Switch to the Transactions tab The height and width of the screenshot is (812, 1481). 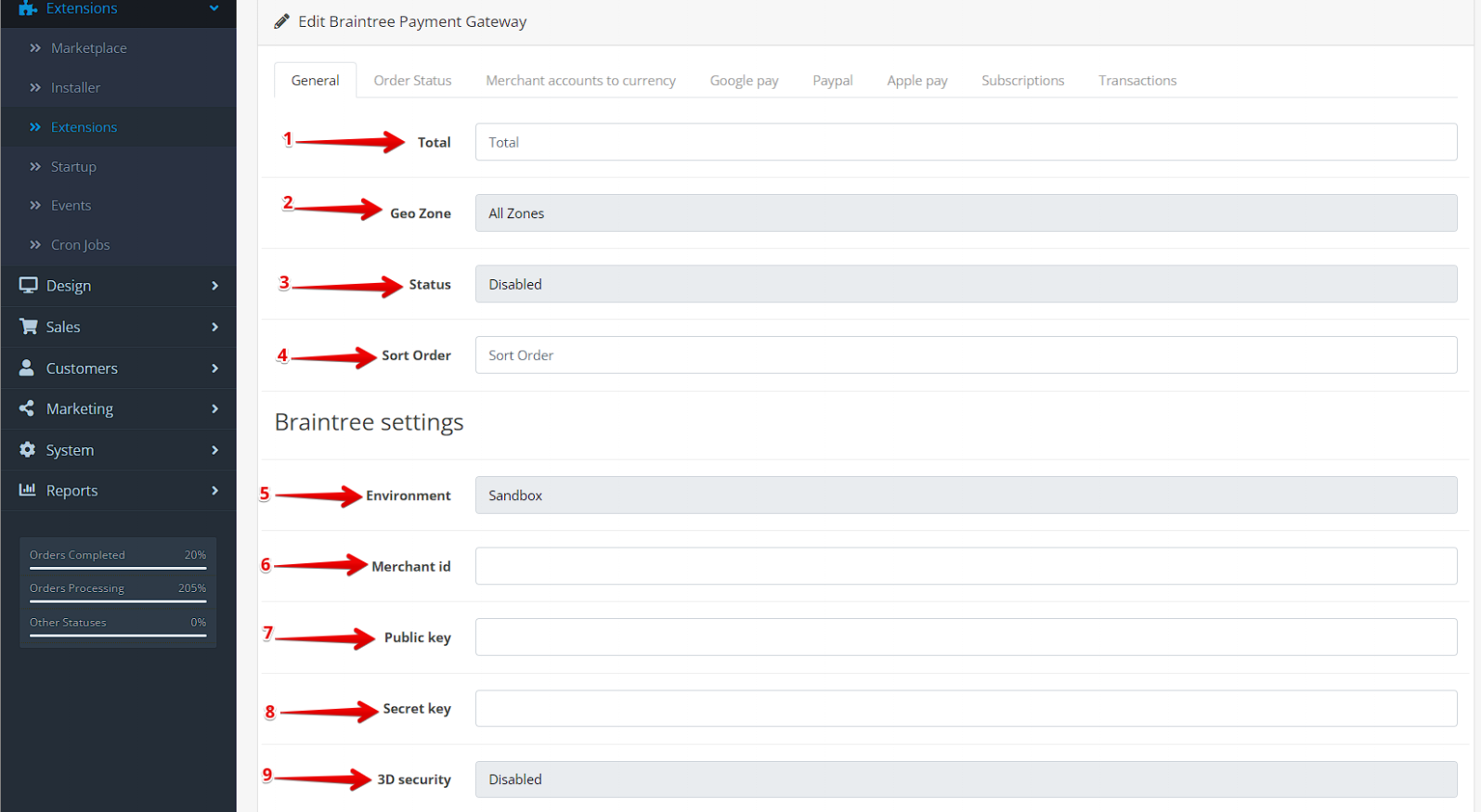click(x=1137, y=81)
